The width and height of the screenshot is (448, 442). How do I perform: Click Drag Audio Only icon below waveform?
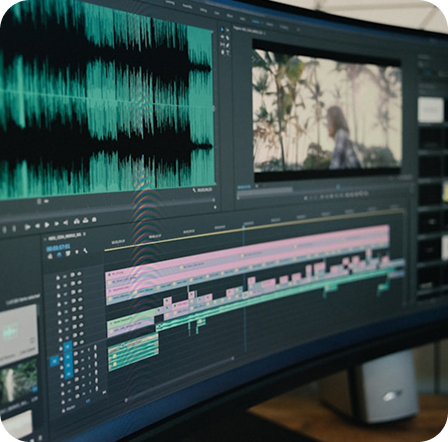click(46, 201)
